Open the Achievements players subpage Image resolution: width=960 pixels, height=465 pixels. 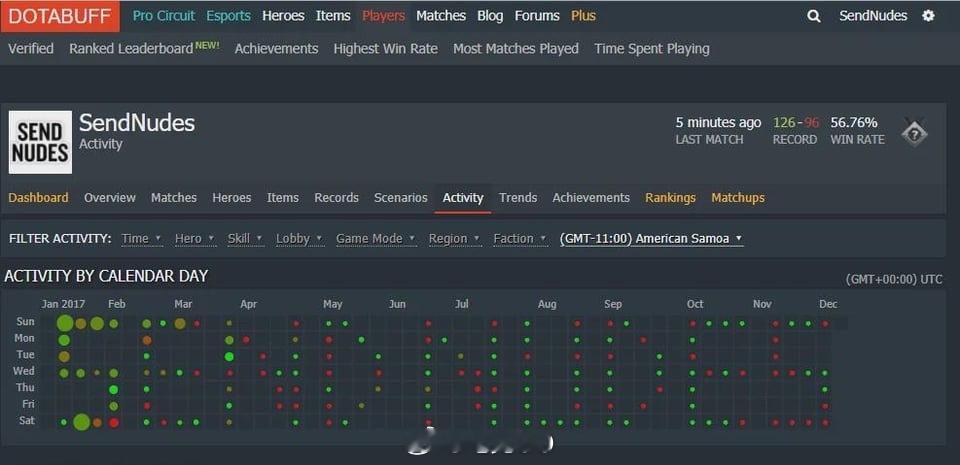[276, 48]
